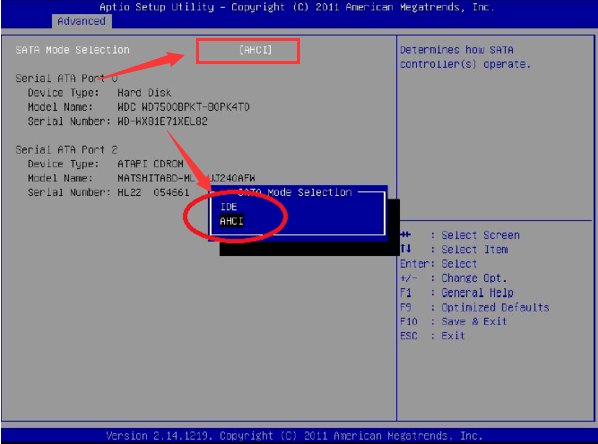Click the +/- Change Opt. hint
This screenshot has height=444, width=598.
(x=453, y=278)
